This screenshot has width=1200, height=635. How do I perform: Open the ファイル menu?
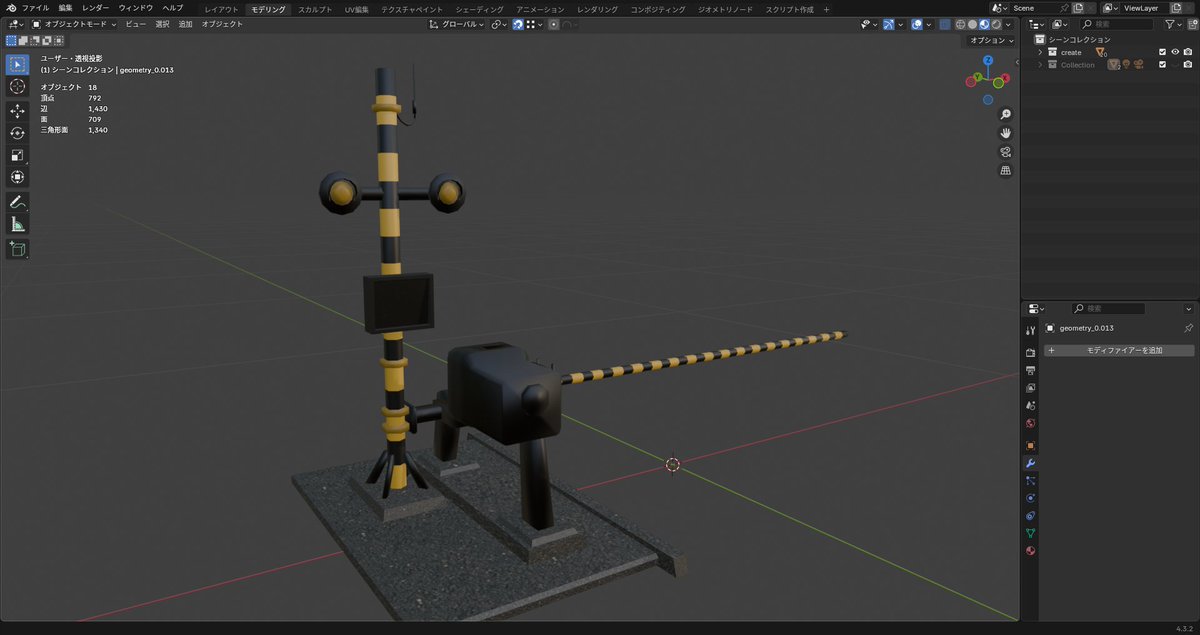click(36, 8)
